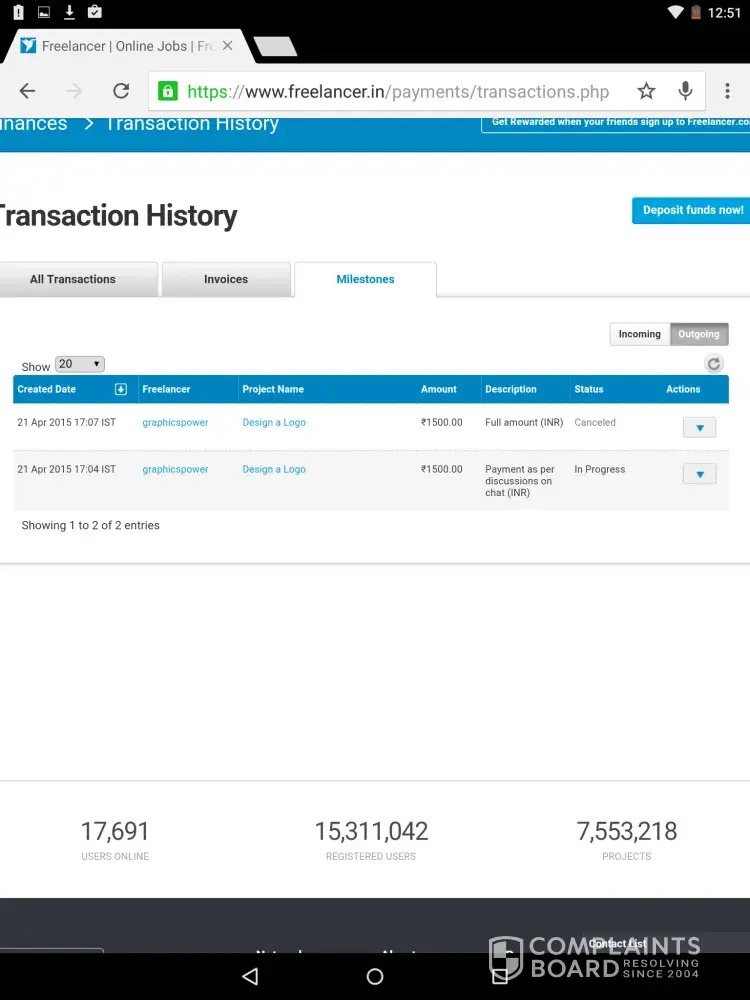Switch to the Invoices tab
Image resolution: width=750 pixels, height=1000 pixels.
pos(226,279)
